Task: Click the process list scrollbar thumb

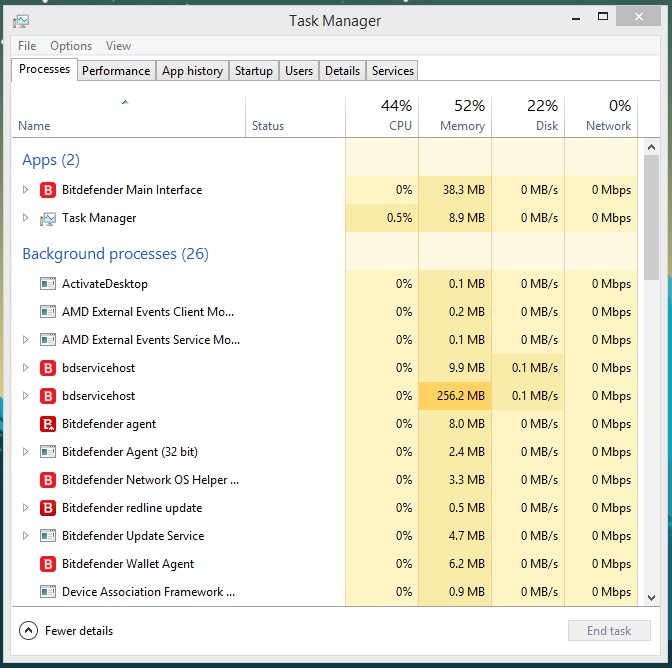Action: click(x=651, y=217)
